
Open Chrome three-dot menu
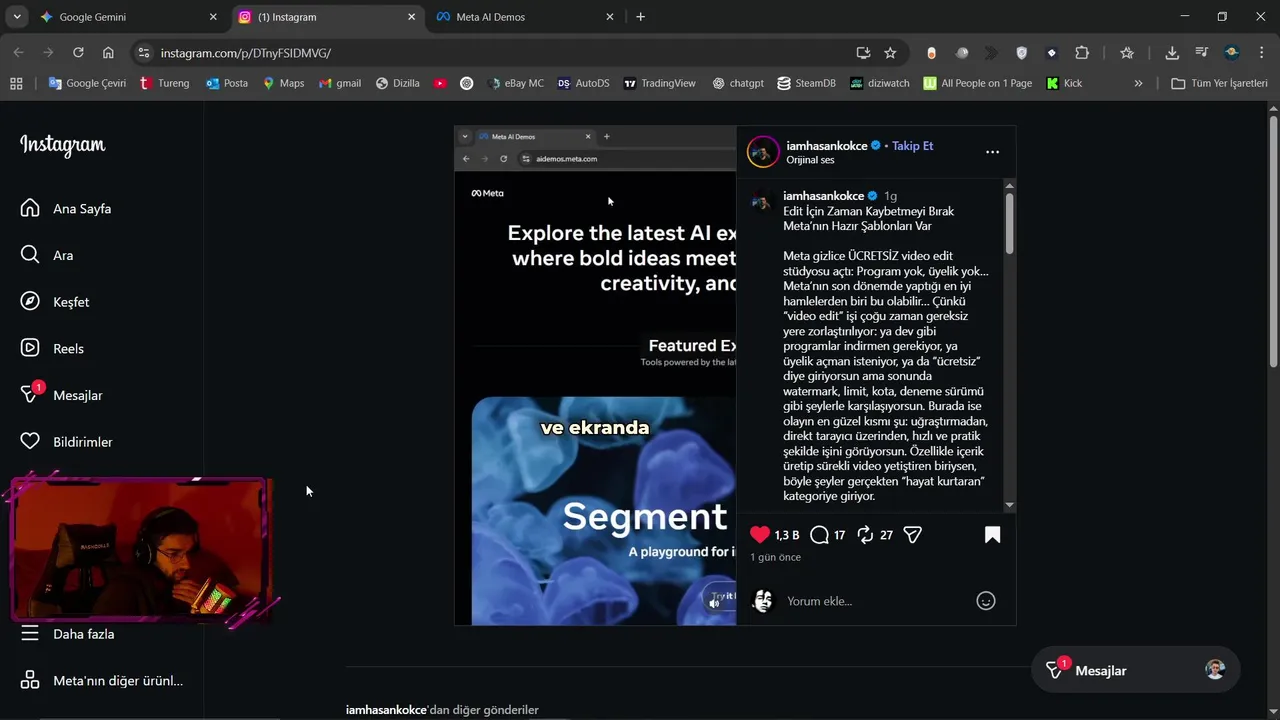[1261, 53]
